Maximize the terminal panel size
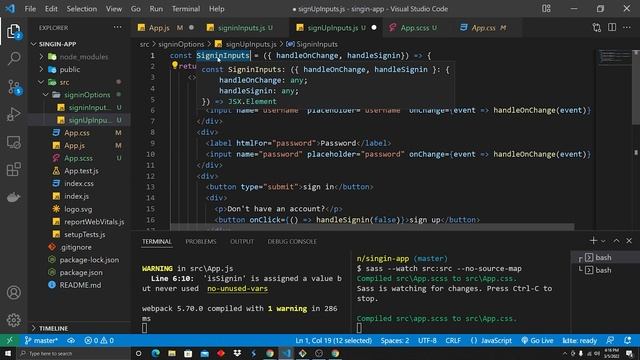This screenshot has width=640, height=360. [616, 241]
